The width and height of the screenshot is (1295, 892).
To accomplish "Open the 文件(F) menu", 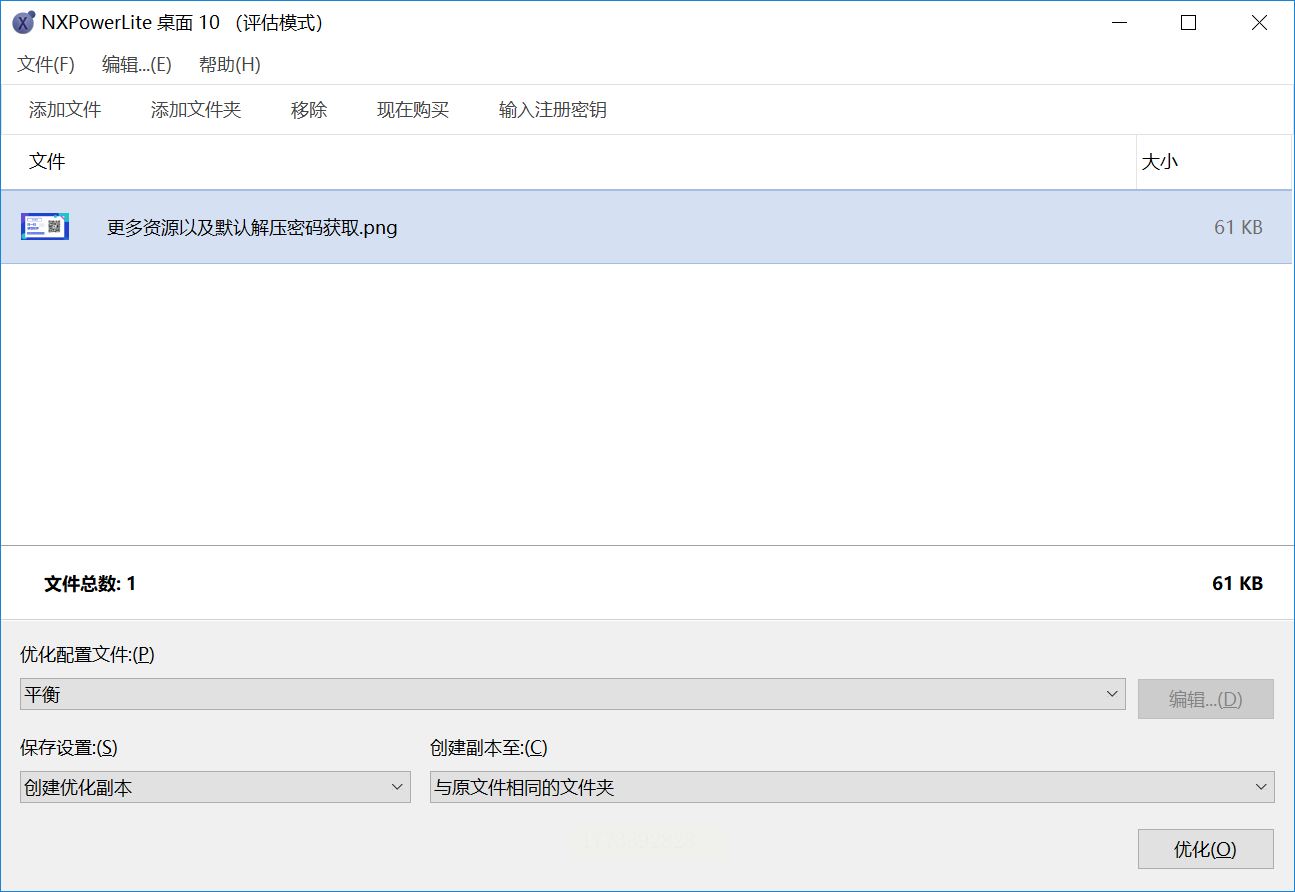I will (46, 65).
